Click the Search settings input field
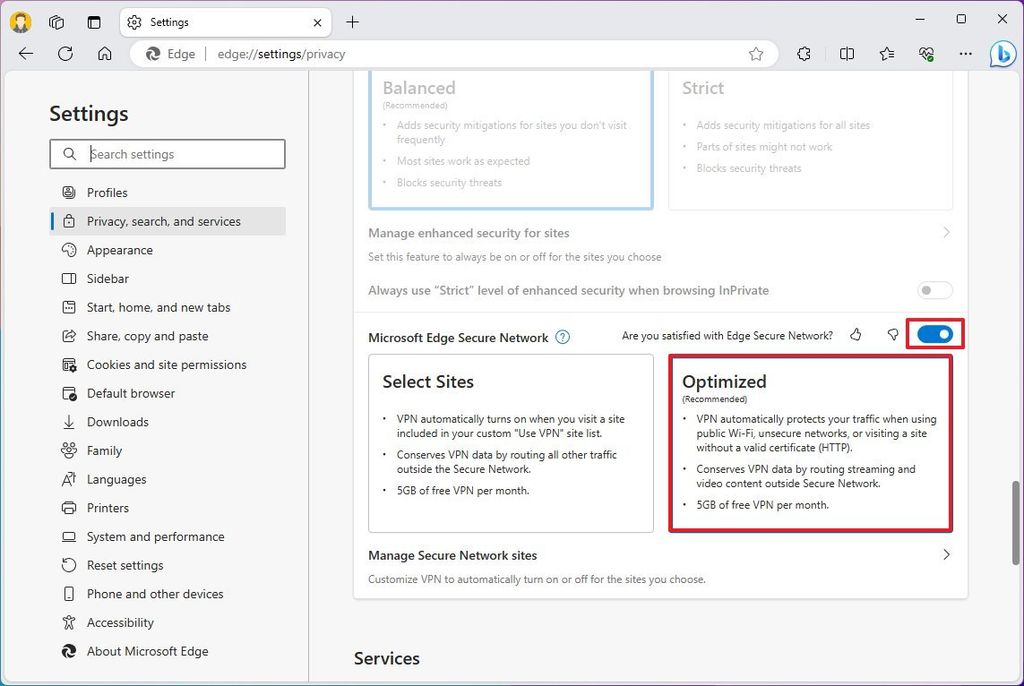1024x686 pixels. click(167, 154)
